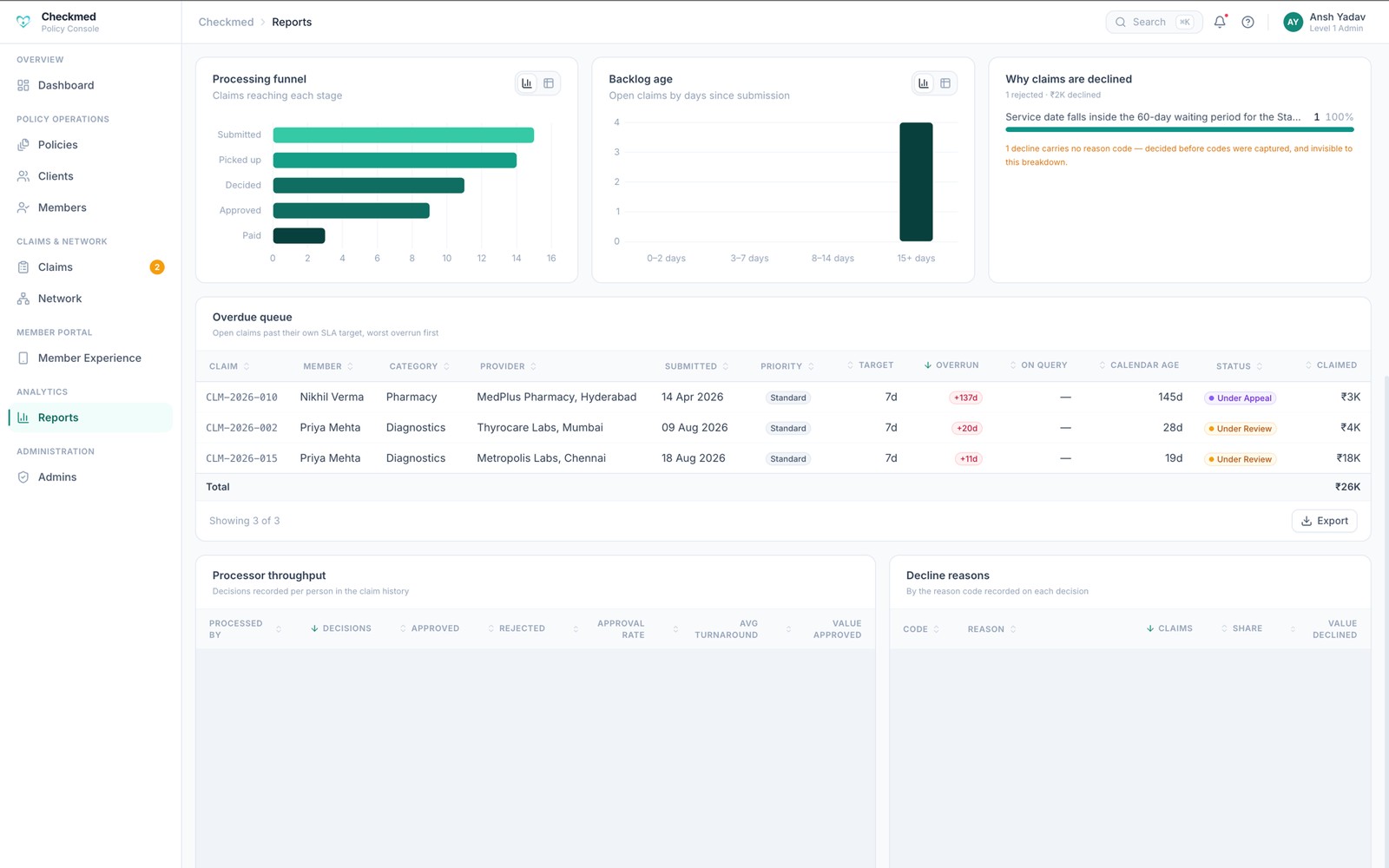The height and width of the screenshot is (868, 1389).
Task: Click the Export download icon
Action: click(1307, 521)
